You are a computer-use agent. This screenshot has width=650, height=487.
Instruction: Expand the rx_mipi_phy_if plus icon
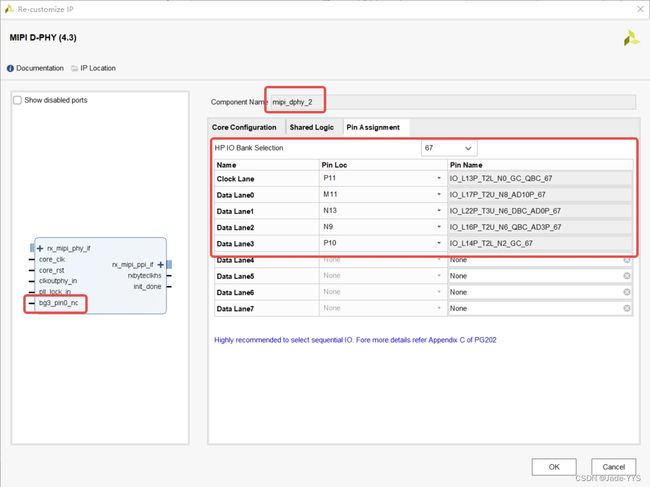tap(40, 248)
